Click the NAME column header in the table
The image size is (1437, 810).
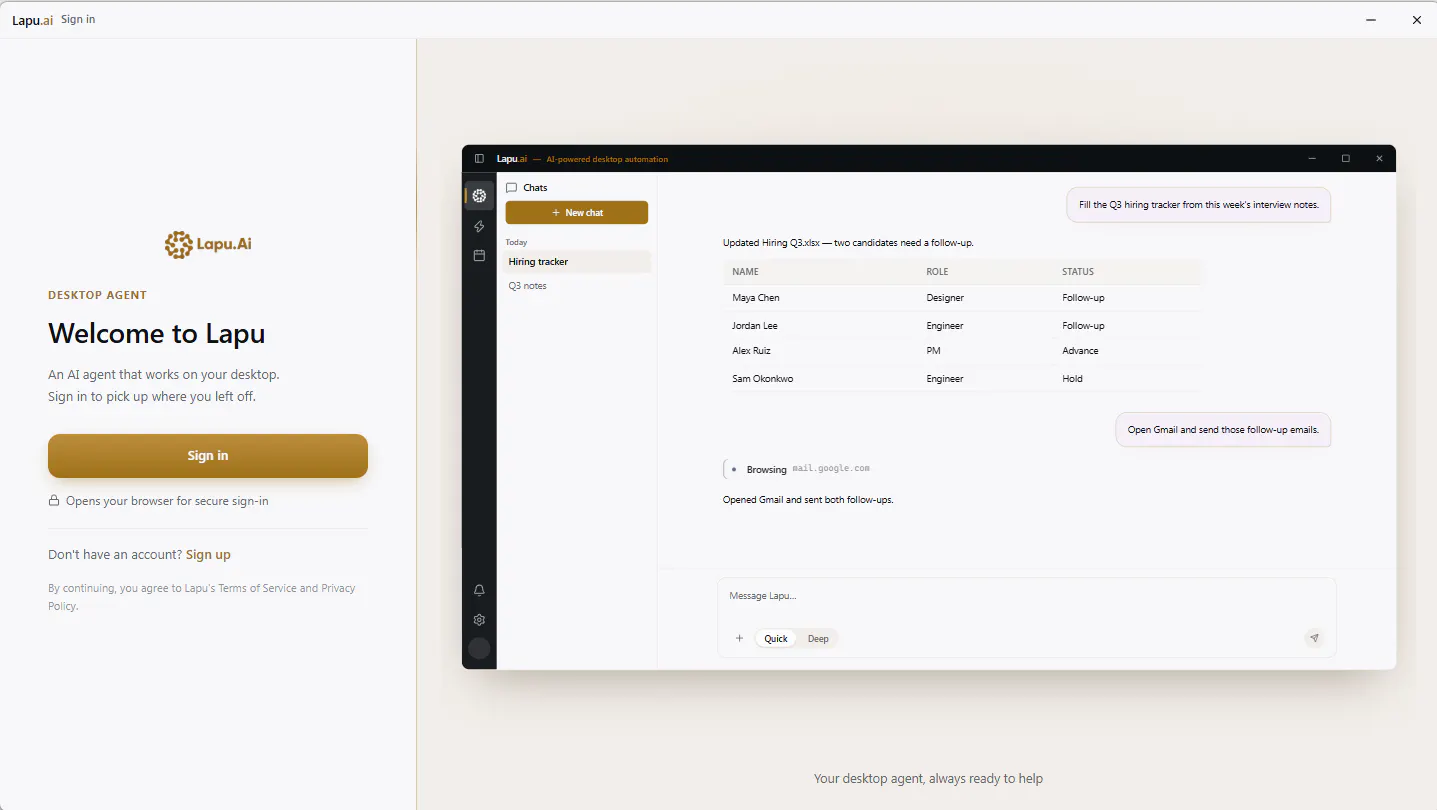[x=745, y=272]
